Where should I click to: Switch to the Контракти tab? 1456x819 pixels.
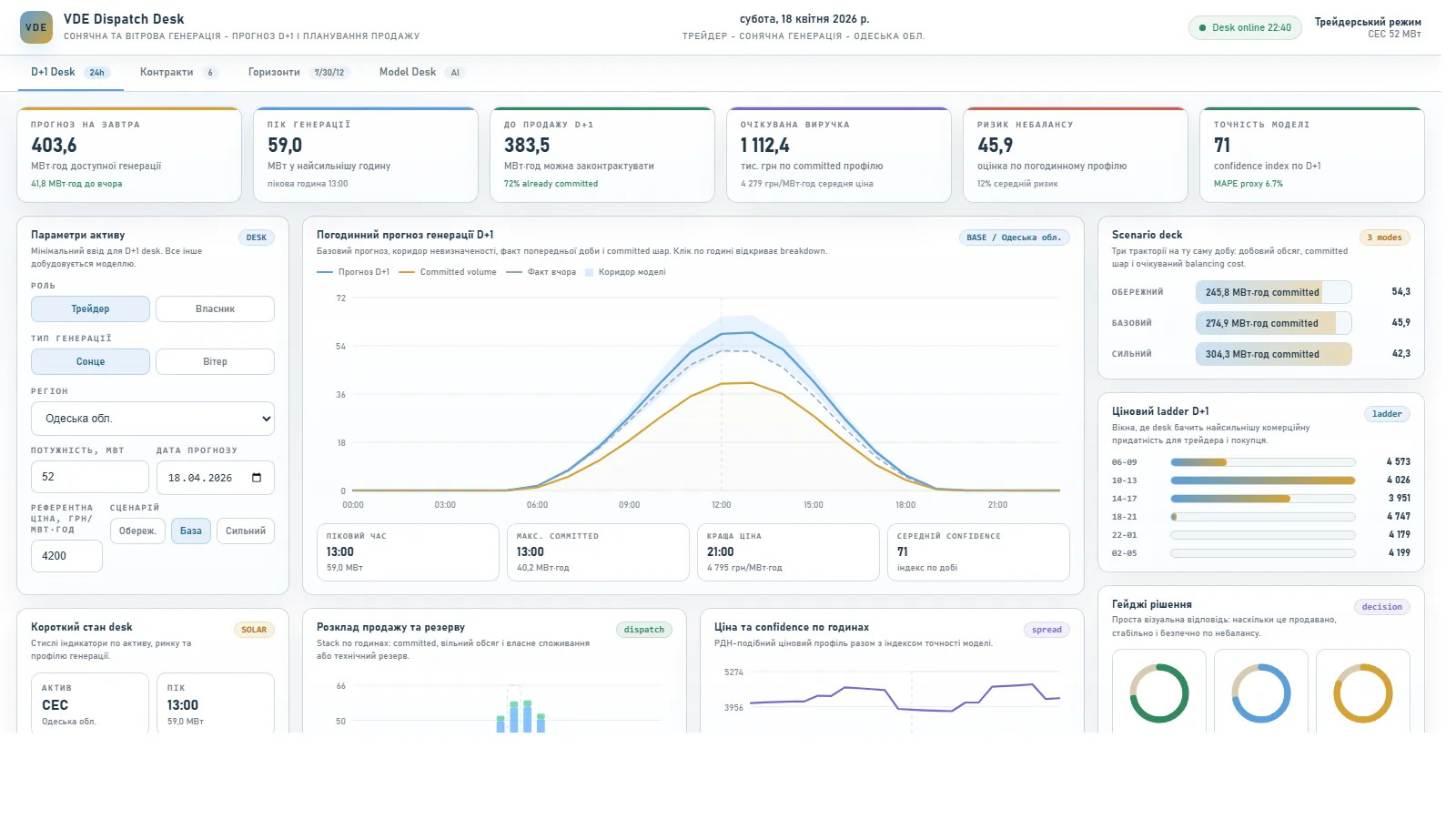pos(179,73)
